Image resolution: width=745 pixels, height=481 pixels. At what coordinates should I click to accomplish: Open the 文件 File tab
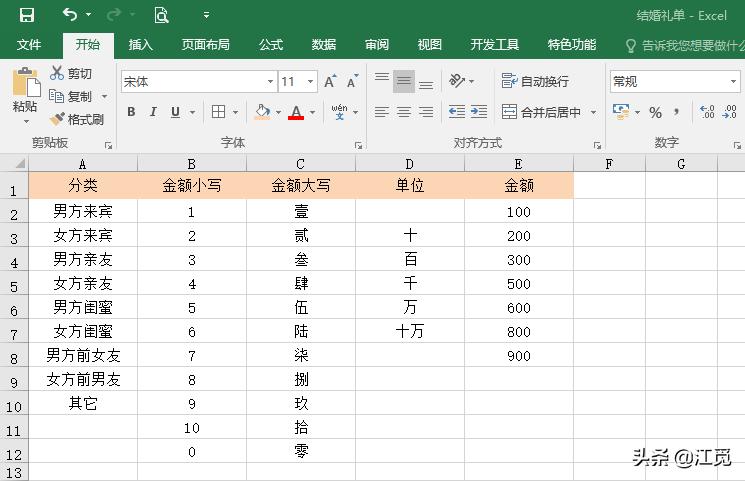(29, 45)
